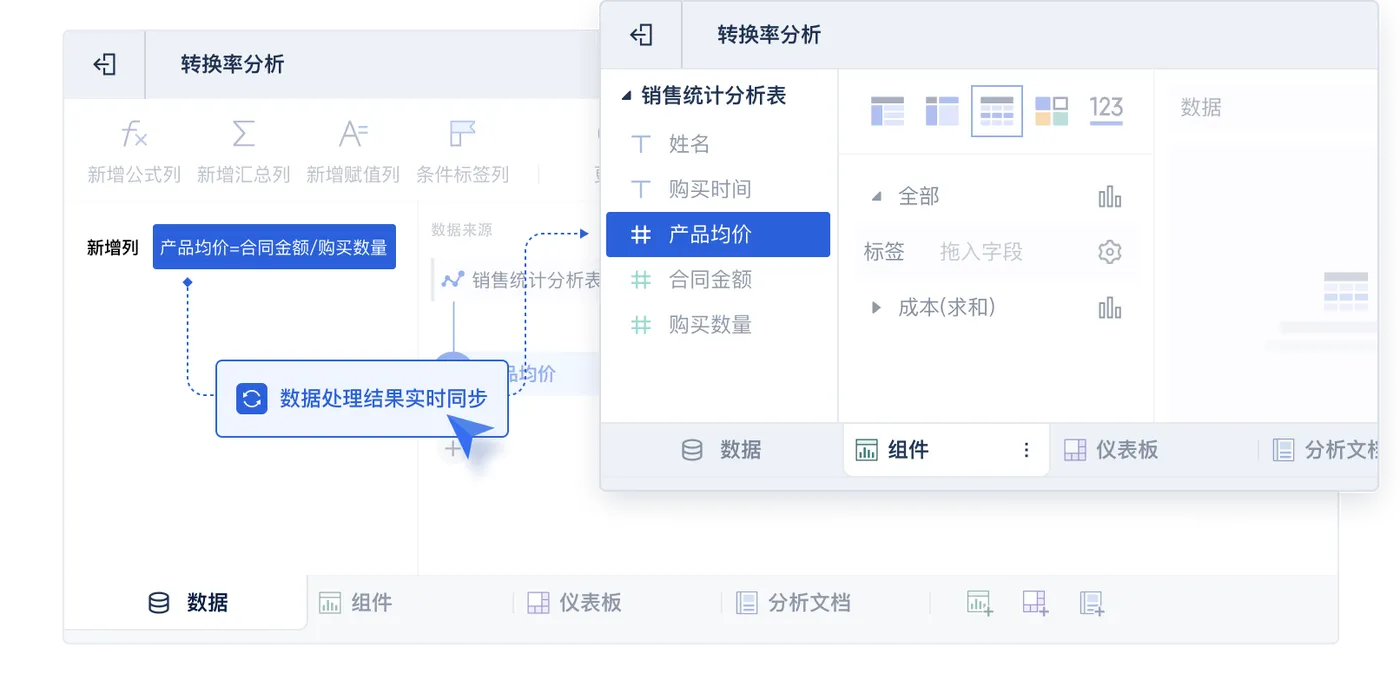Pick the first grouped table chart type icon
1400x674 pixels.
pyautogui.click(x=887, y=111)
